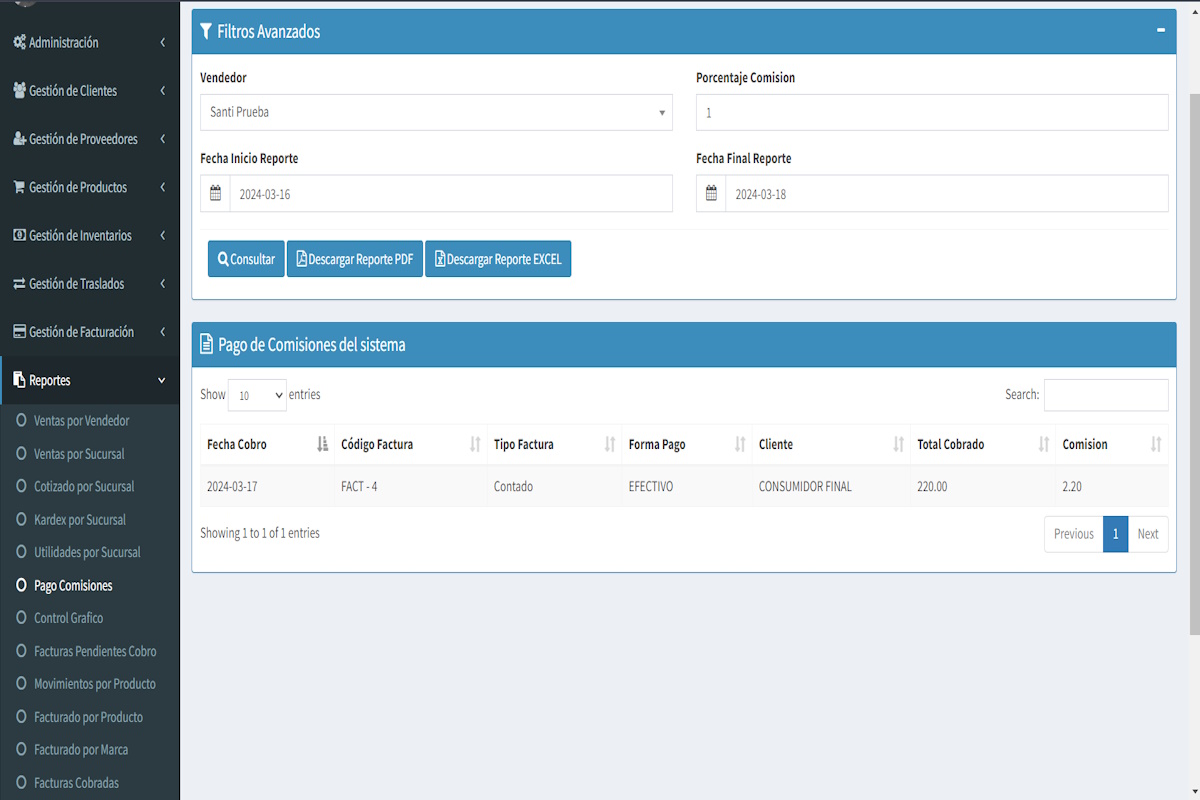The image size is (1200, 800).
Task: Click calendar icon beside Fecha Inicio Reporte
Action: (215, 194)
